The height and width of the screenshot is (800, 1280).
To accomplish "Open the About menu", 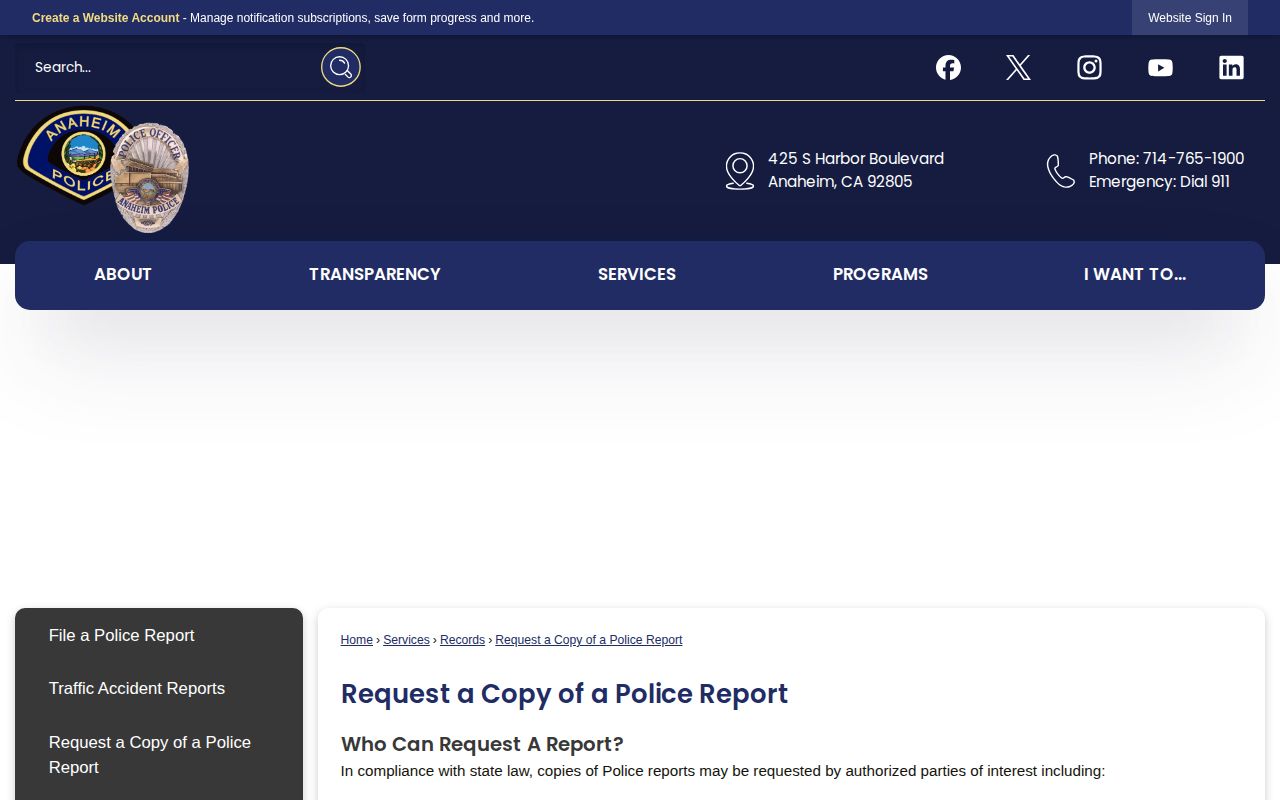I will pos(123,275).
